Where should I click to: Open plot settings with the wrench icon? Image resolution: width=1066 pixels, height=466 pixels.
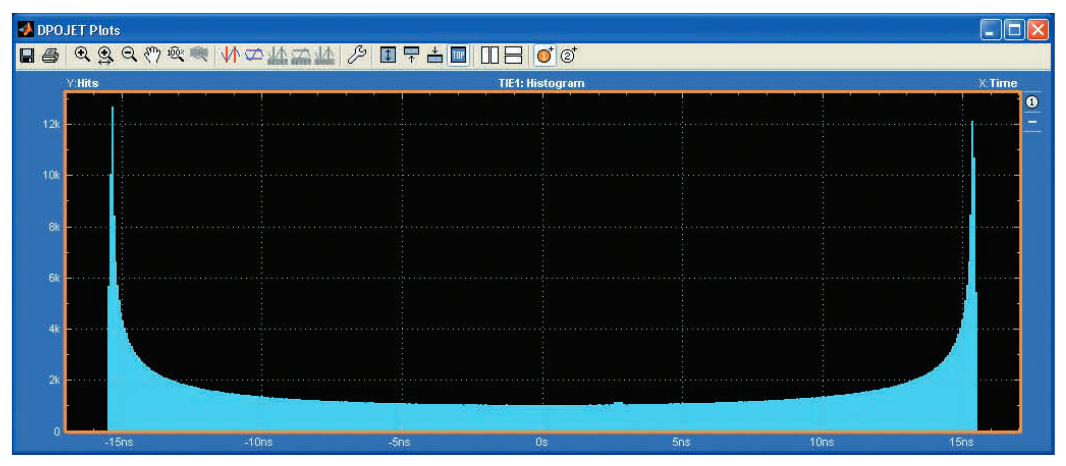356,57
